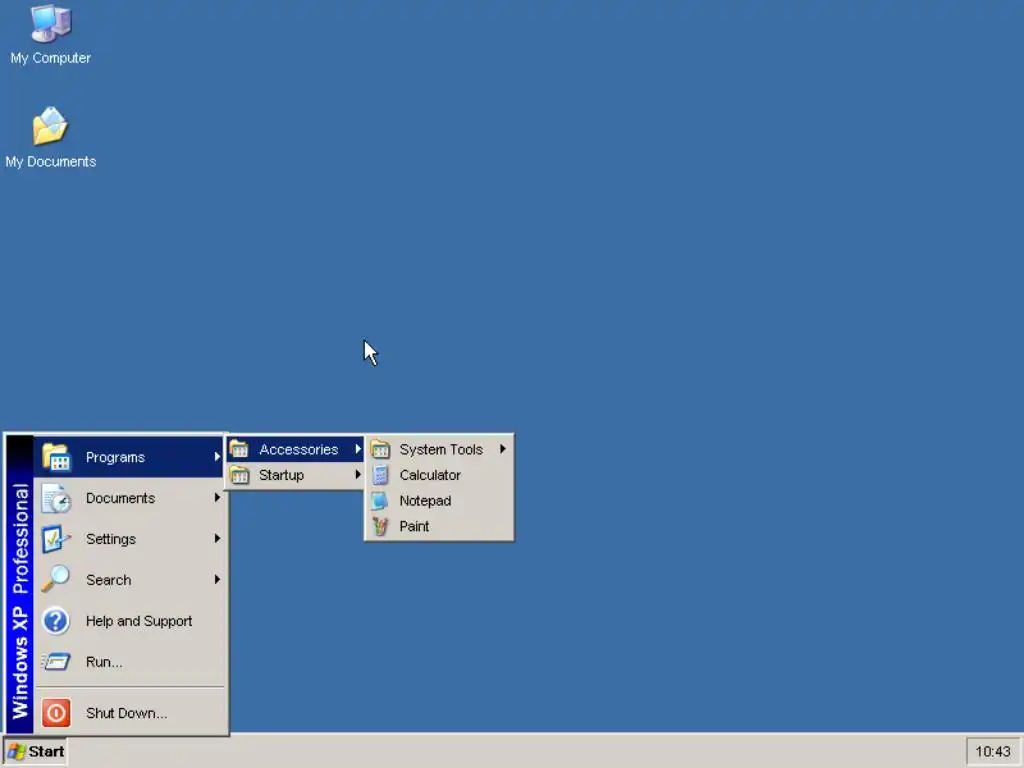Expand the Documents submenu arrow
Viewport: 1024px width, 768px height.
point(217,498)
